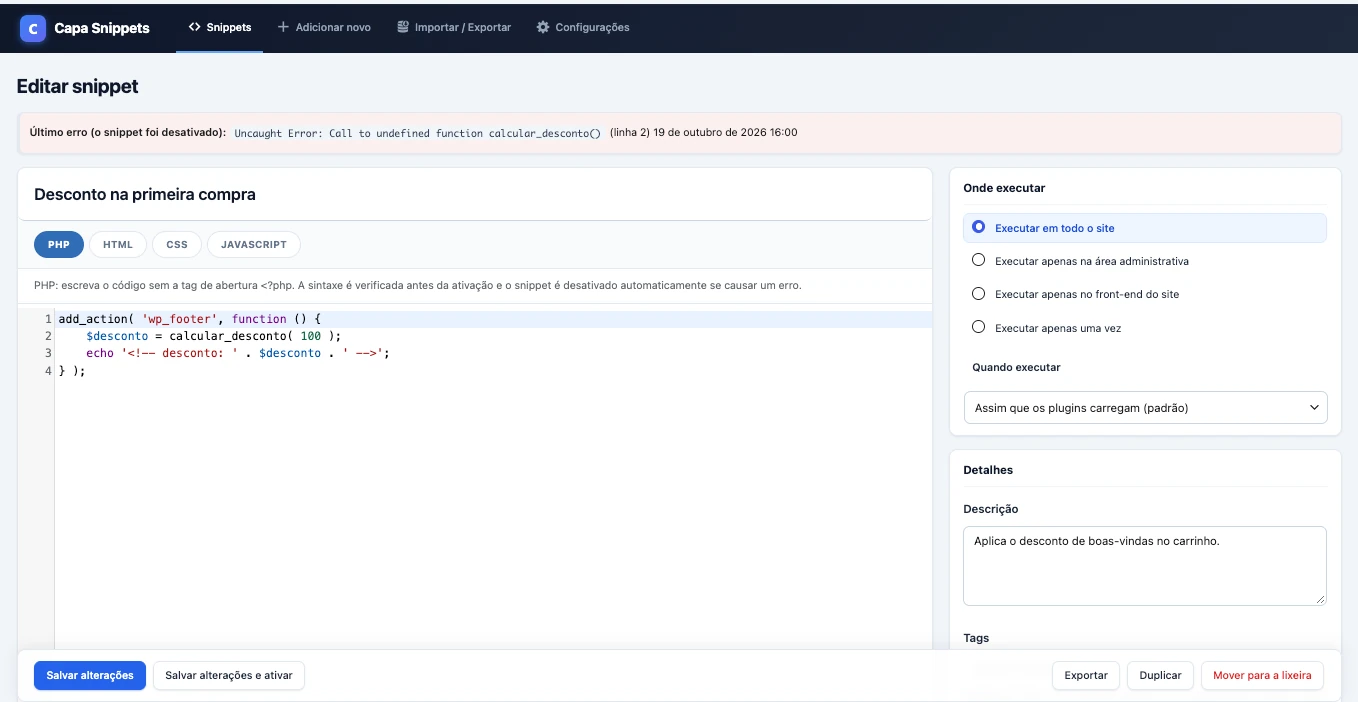
Task: Click line number 4 in the gutter
Action: point(48,371)
